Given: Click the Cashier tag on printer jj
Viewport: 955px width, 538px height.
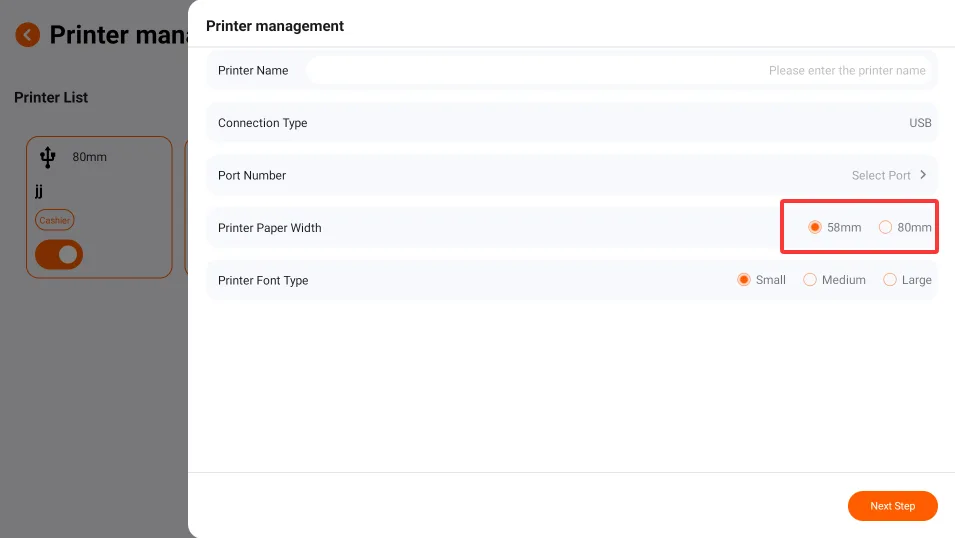Looking at the screenshot, I should pos(55,220).
